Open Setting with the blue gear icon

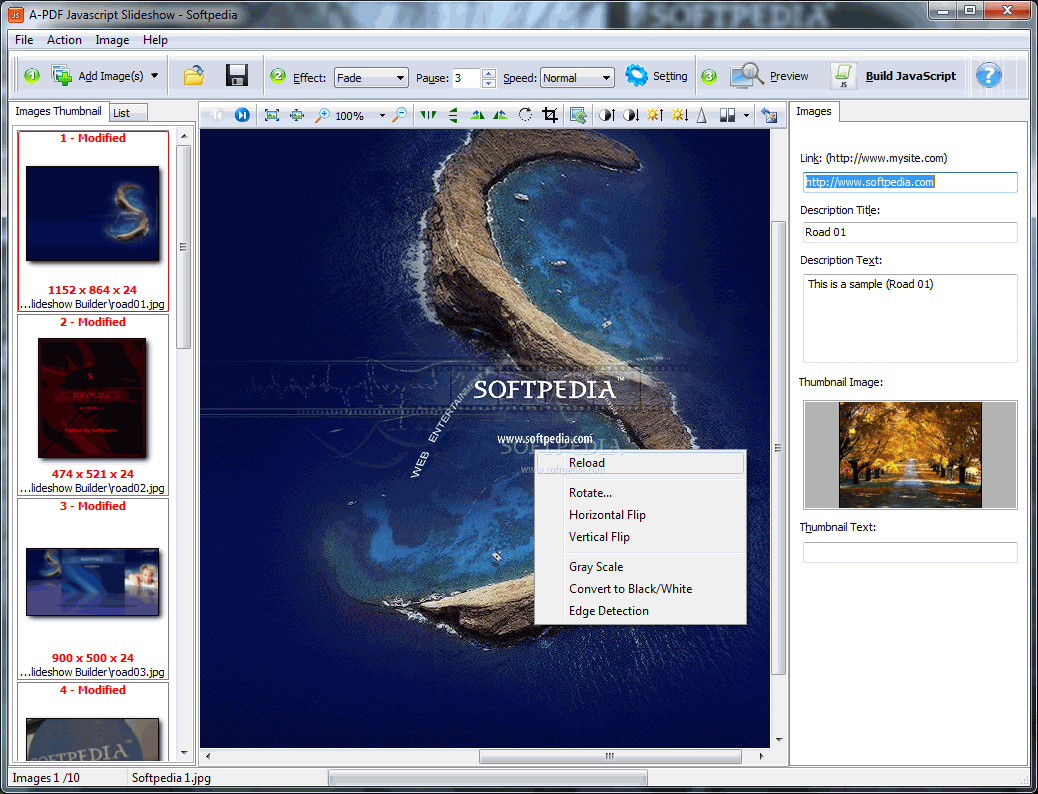[636, 75]
